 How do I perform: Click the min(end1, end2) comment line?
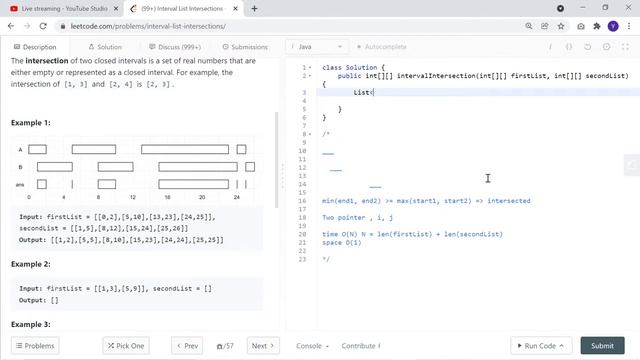[x=426, y=201]
